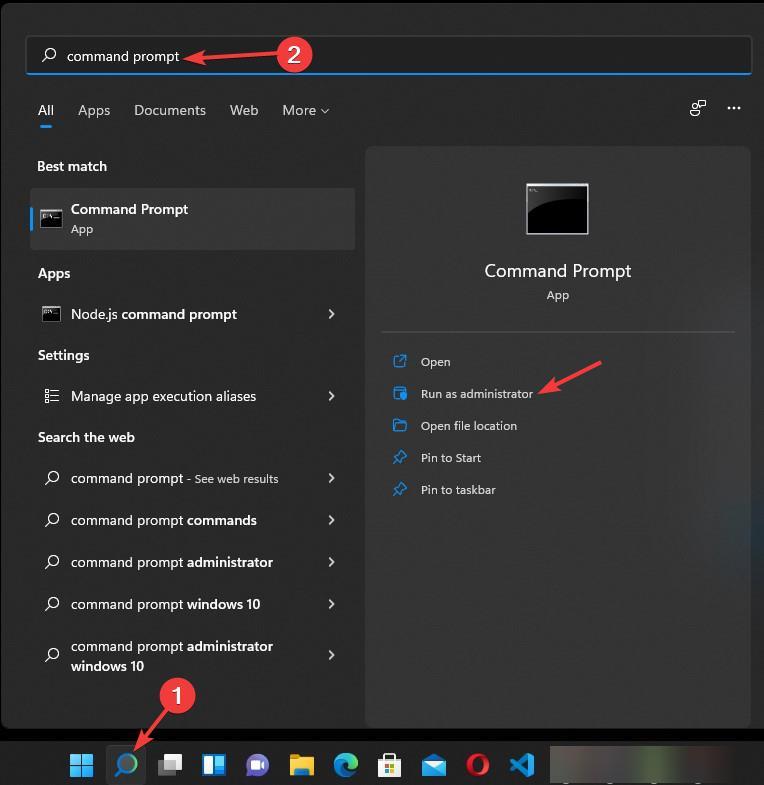Switch to the Documents tab

pos(170,110)
